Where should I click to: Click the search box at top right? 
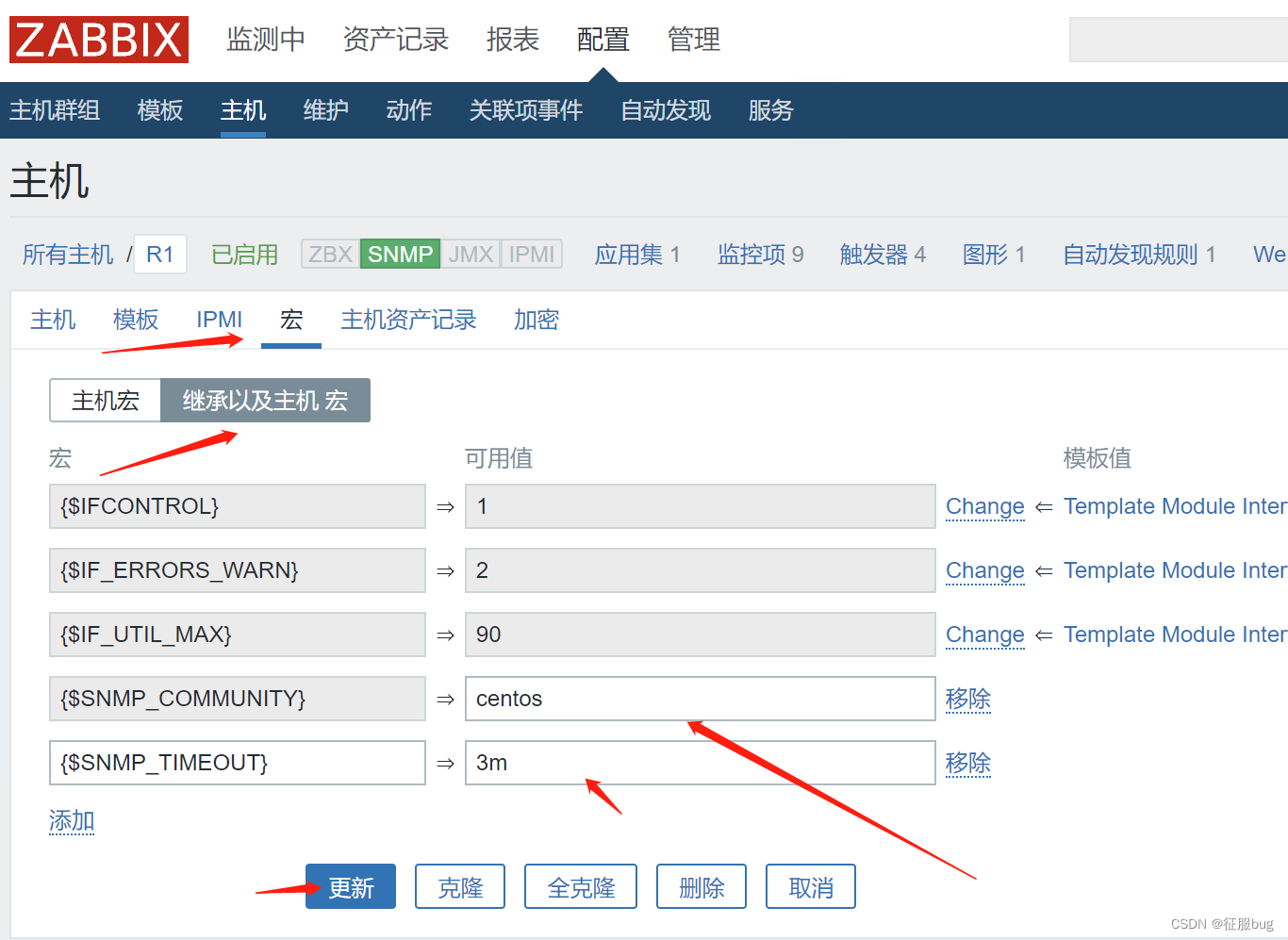click(x=1179, y=40)
